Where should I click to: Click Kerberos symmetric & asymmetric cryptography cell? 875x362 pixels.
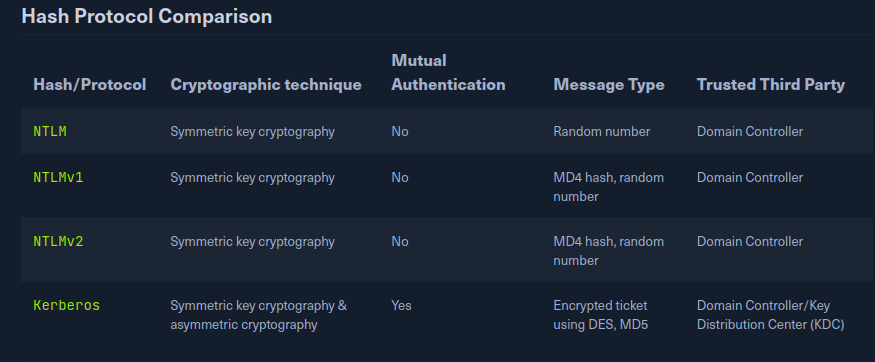pyautogui.click(x=258, y=315)
